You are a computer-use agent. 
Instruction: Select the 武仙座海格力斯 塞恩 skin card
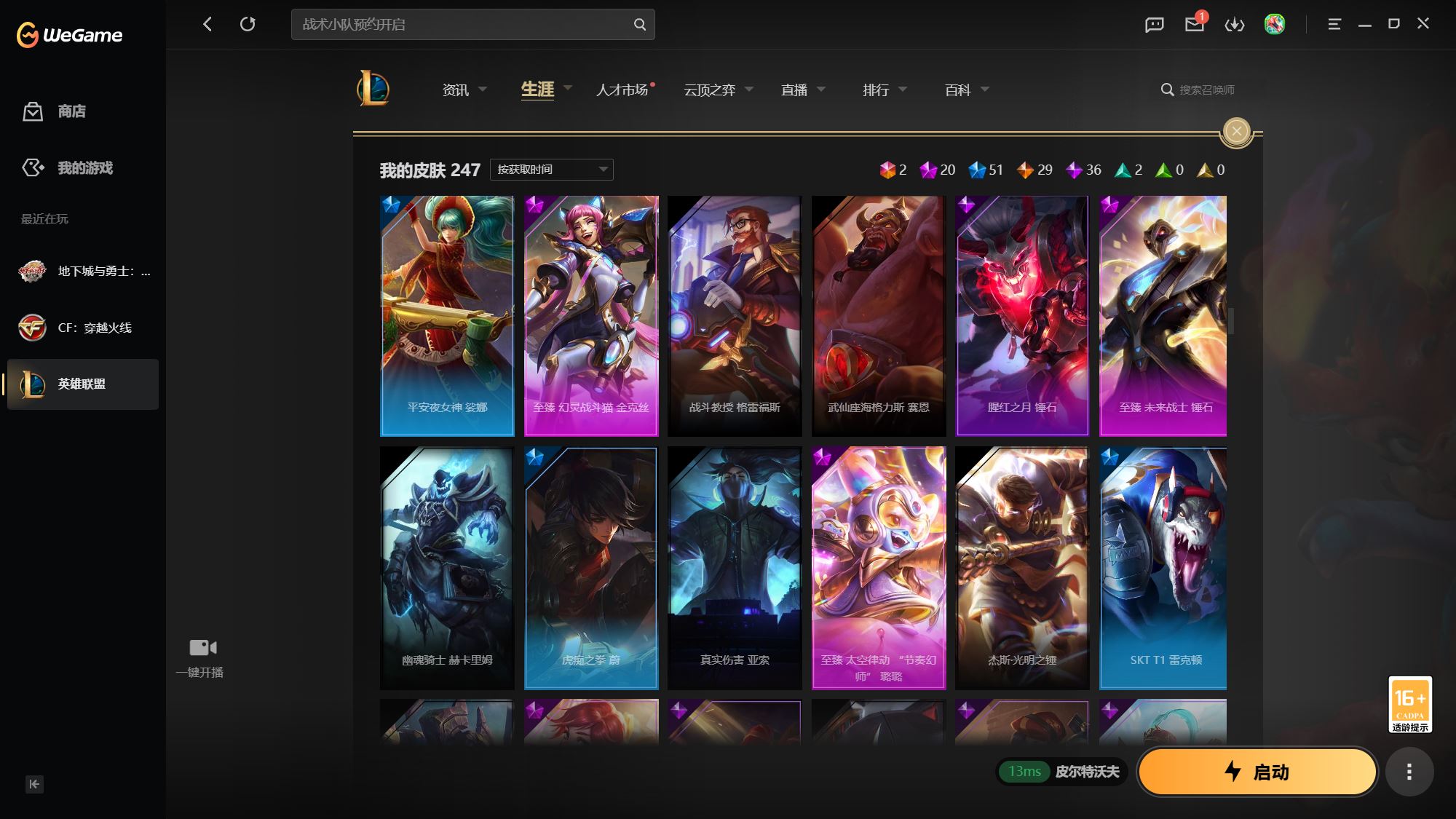[x=879, y=316]
